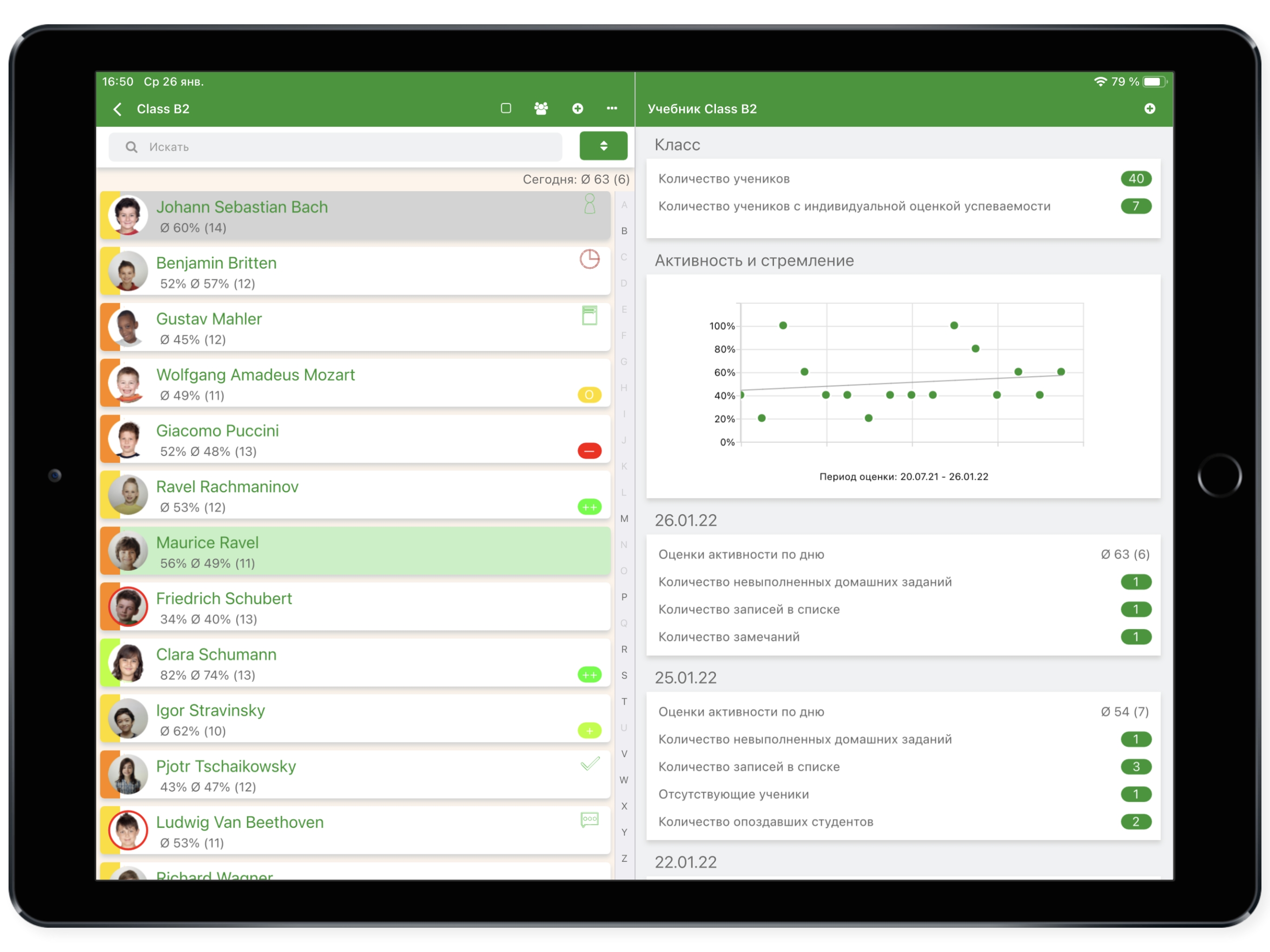
Task: Open the three-dots more menu
Action: [x=612, y=108]
